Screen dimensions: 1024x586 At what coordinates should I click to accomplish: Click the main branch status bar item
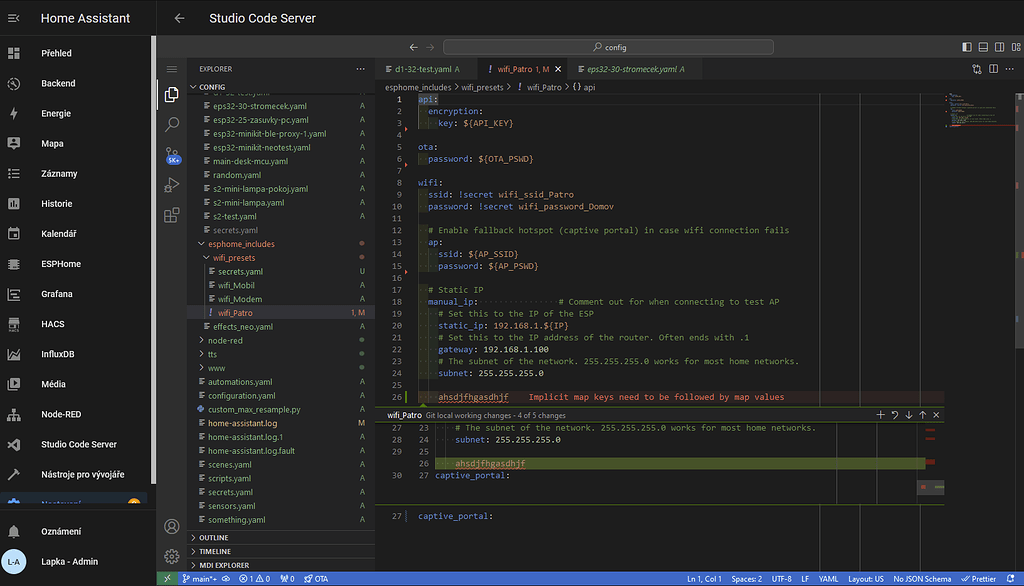coord(200,579)
